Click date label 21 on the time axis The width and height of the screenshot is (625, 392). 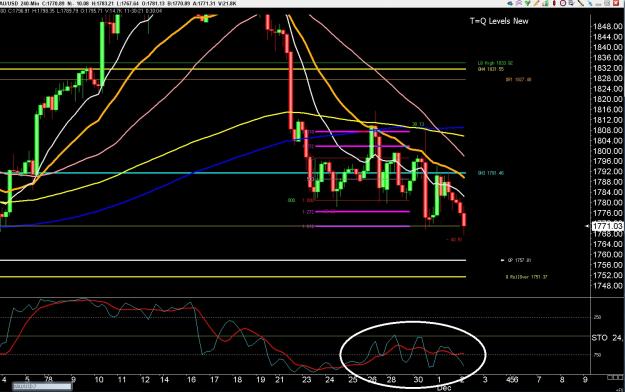[x=279, y=380]
